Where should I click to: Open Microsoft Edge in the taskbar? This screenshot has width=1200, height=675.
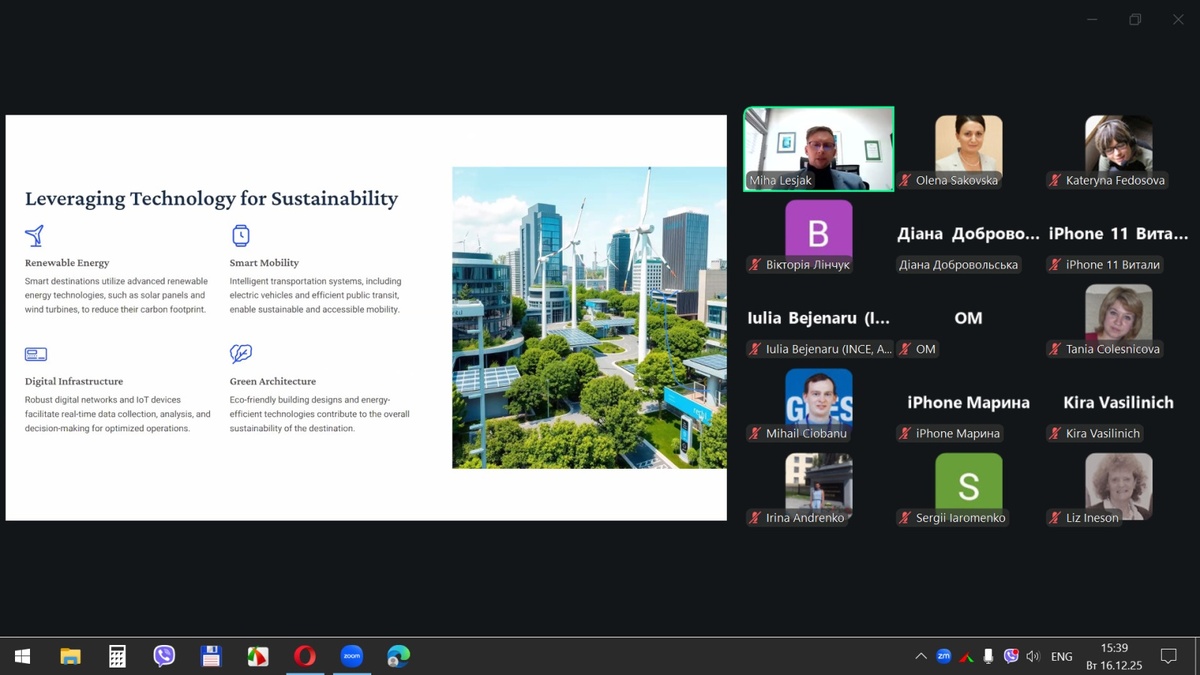coord(398,656)
